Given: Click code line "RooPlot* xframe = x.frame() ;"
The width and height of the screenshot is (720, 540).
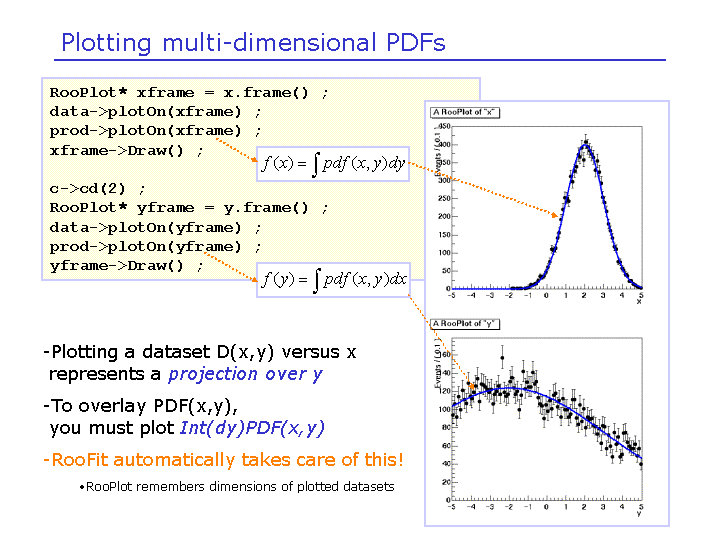Looking at the screenshot, I should (189, 93).
